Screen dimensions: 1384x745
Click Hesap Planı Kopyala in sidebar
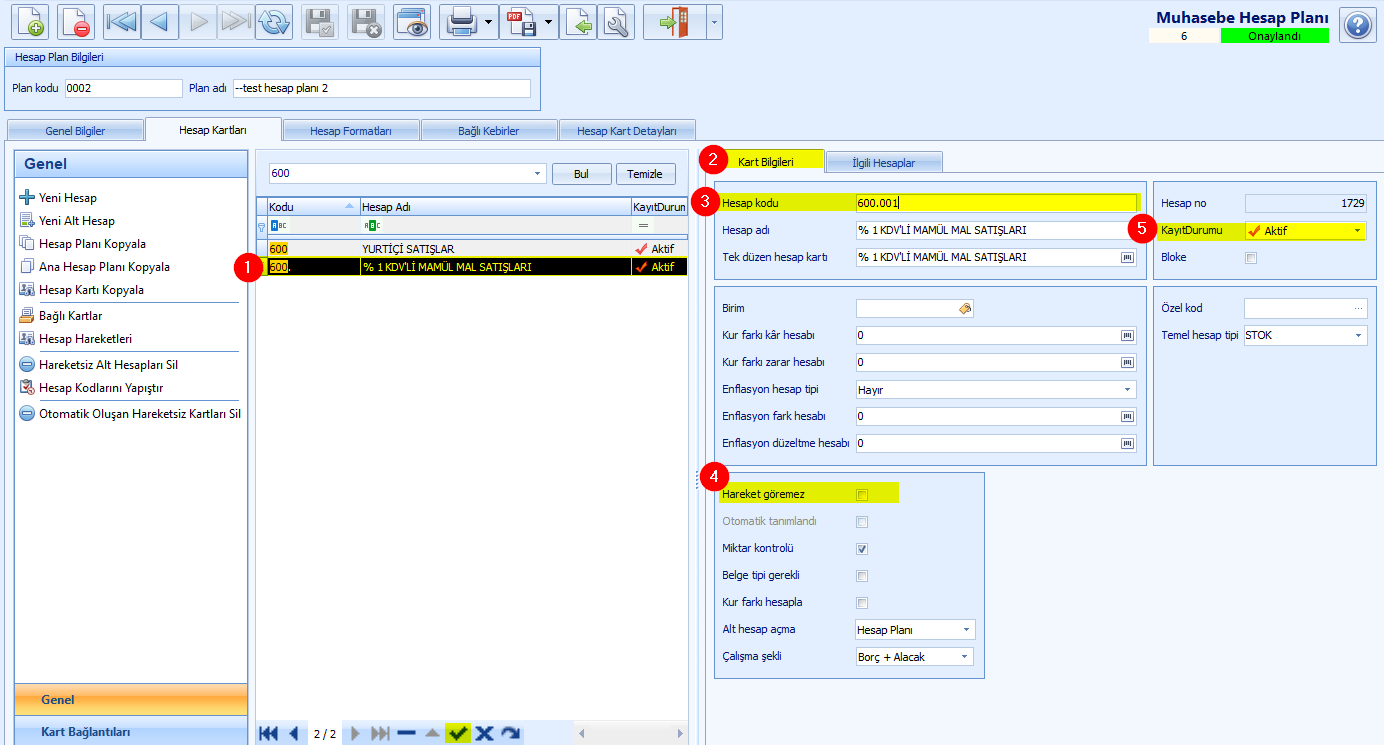click(x=92, y=244)
